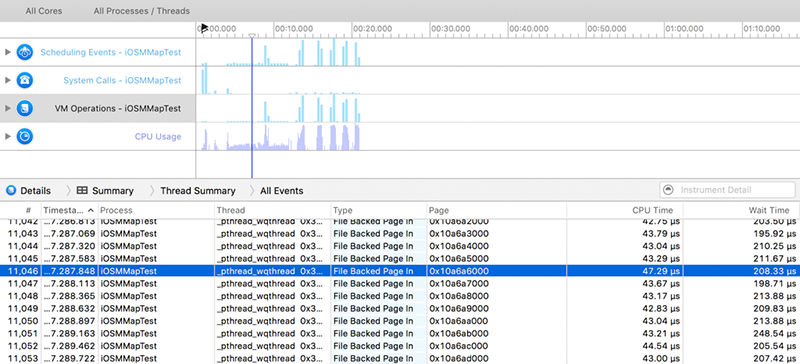The height and width of the screenshot is (364, 800).
Task: Click the playhead marker at timeline start
Action: [x=204, y=28]
